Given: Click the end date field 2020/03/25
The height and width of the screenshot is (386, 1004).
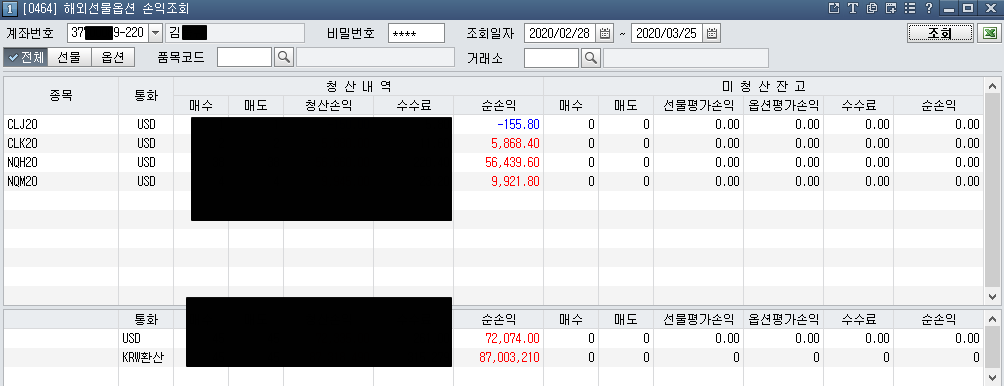Looking at the screenshot, I should (x=667, y=33).
